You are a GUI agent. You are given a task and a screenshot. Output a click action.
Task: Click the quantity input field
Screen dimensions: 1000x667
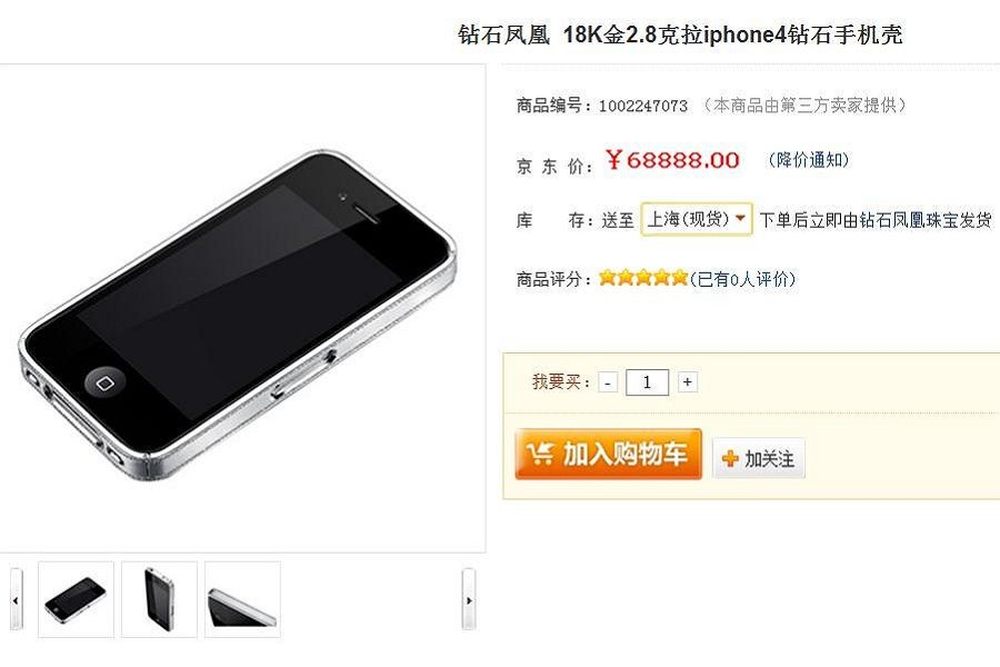click(x=647, y=382)
